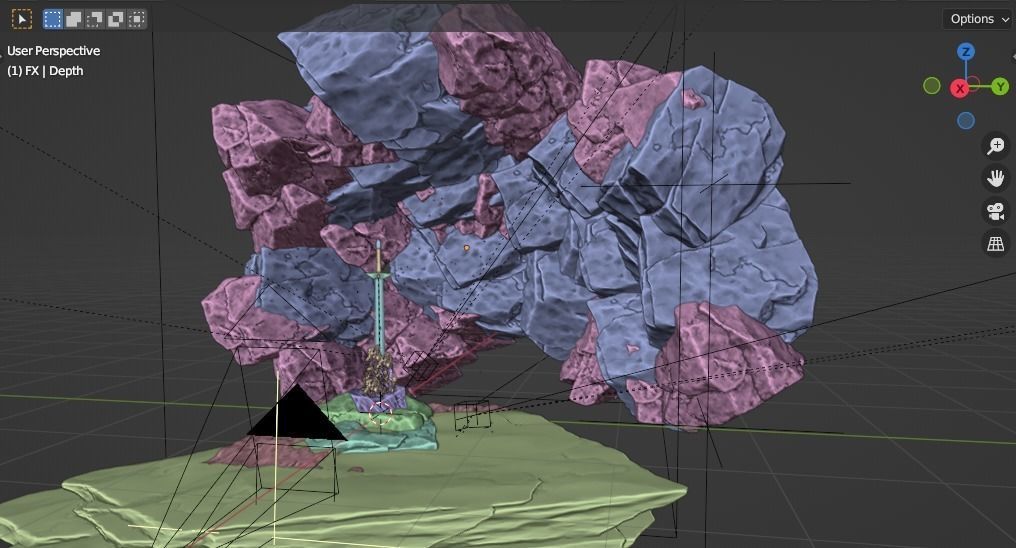Viewport: 1016px width, 548px height.
Task: Click the green Y axis gizmo handle
Action: coord(1000,86)
